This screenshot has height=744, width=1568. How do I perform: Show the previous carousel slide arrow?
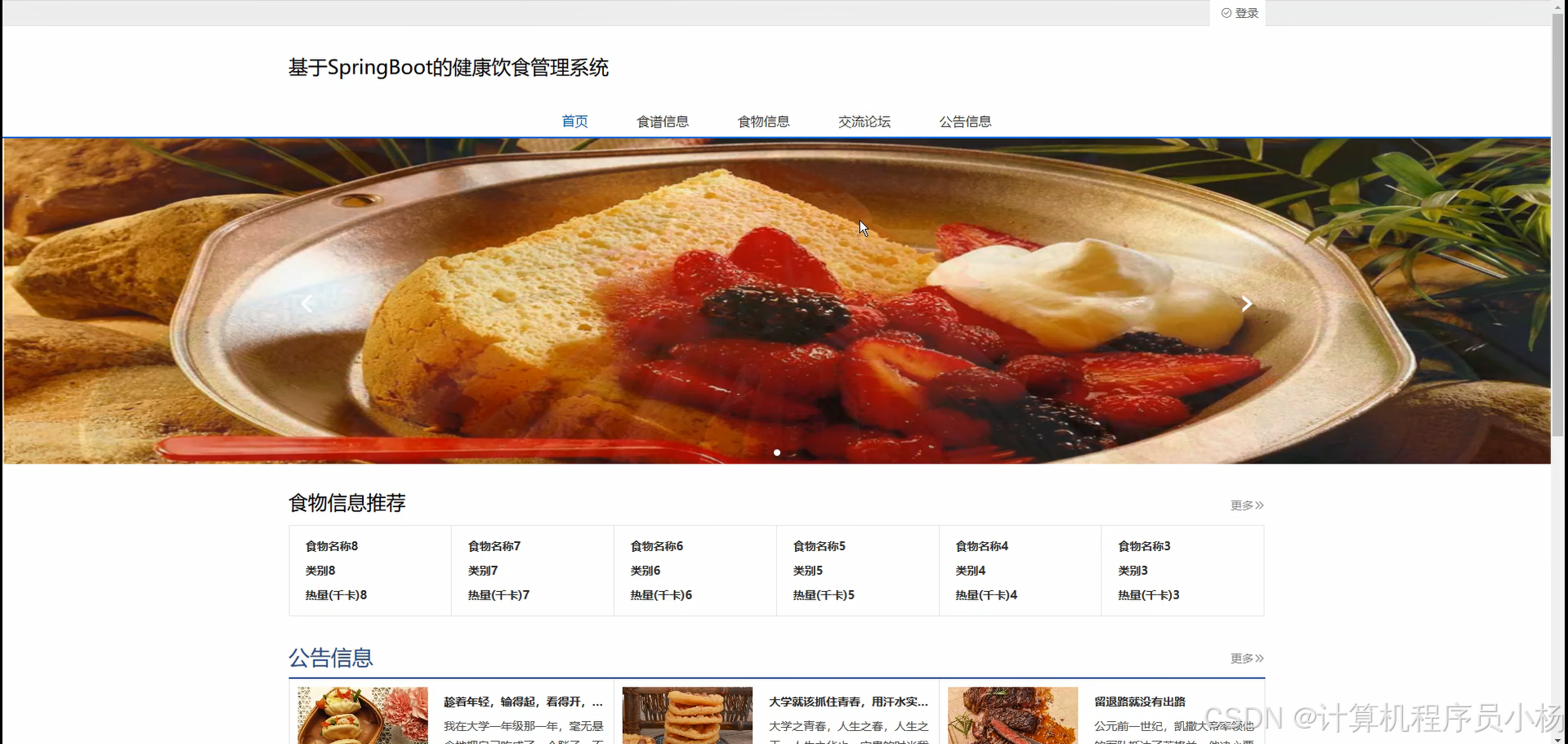pyautogui.click(x=307, y=304)
